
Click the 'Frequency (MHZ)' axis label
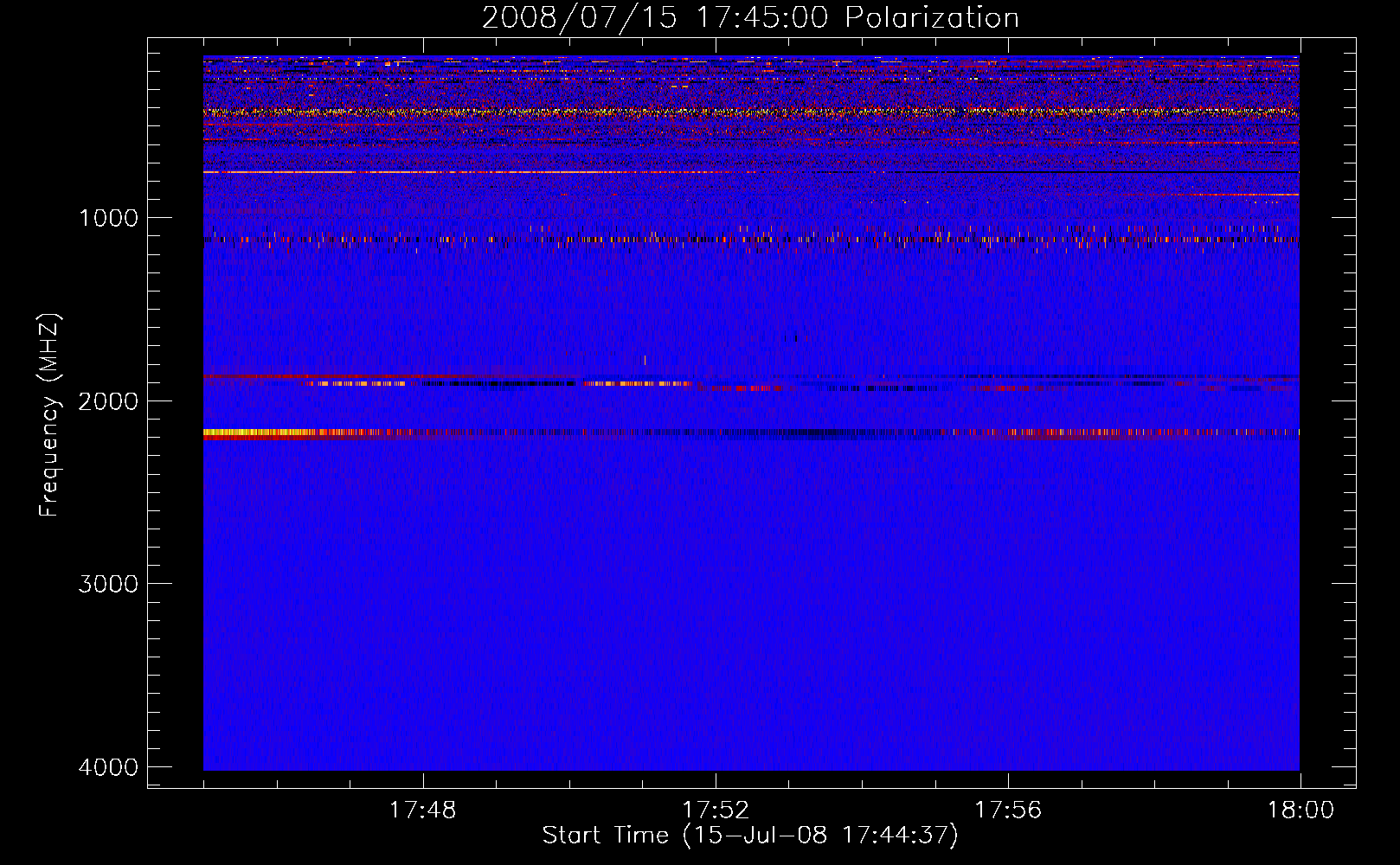50,415
